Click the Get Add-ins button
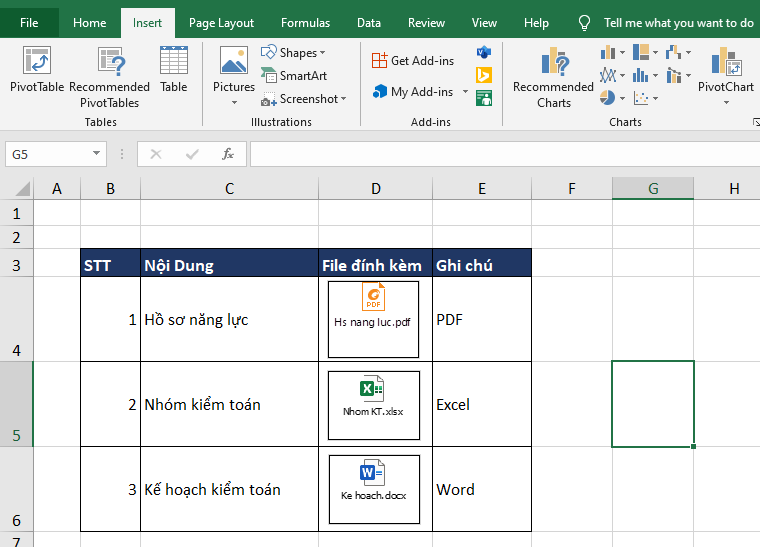Viewport: 760px width, 547px height. [x=413, y=60]
